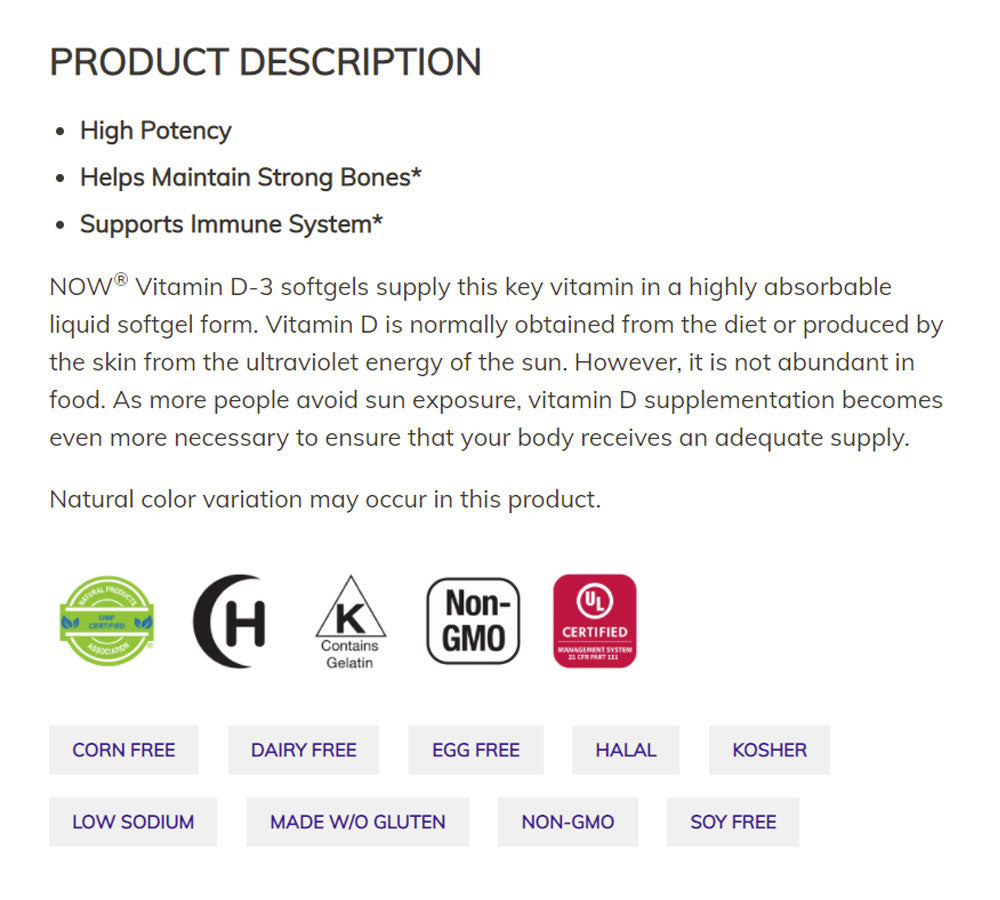Click the NON-GMO text tag
Viewport: 1000px width, 900px height.
pos(568,822)
